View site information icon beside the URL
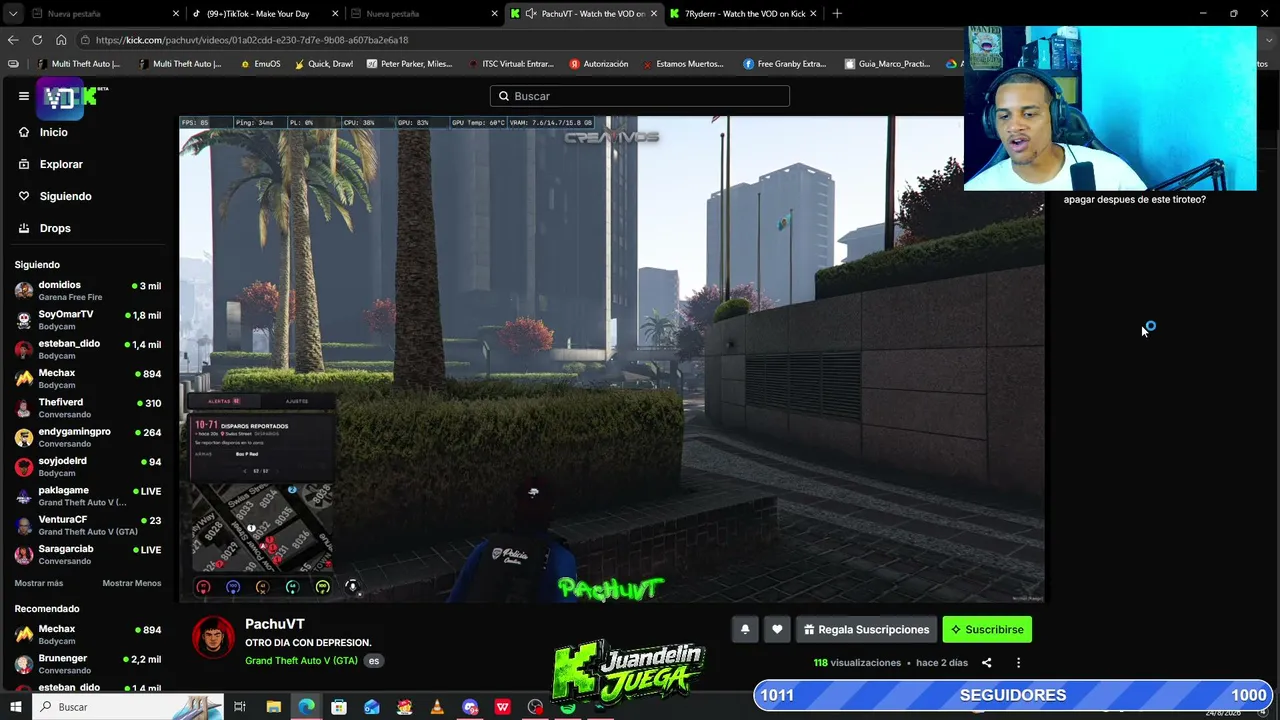Image resolution: width=1280 pixels, height=720 pixels. [86, 40]
